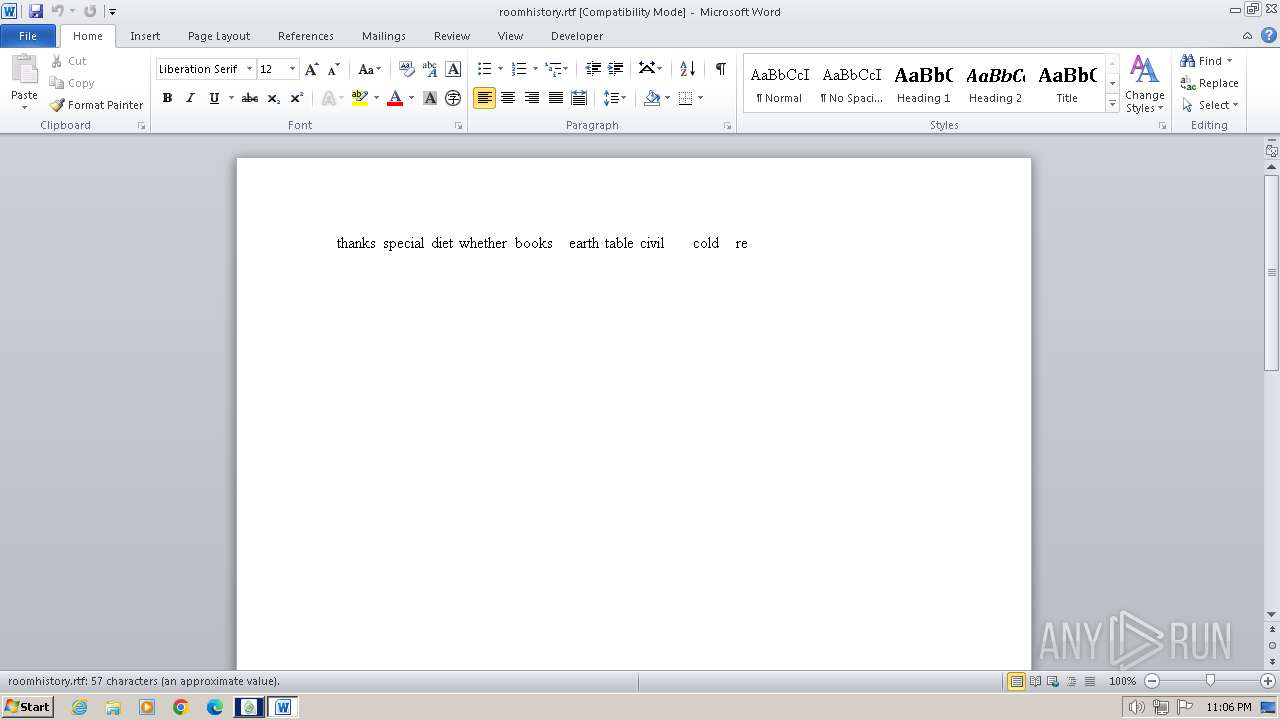Open the font size dropdown

coord(292,69)
